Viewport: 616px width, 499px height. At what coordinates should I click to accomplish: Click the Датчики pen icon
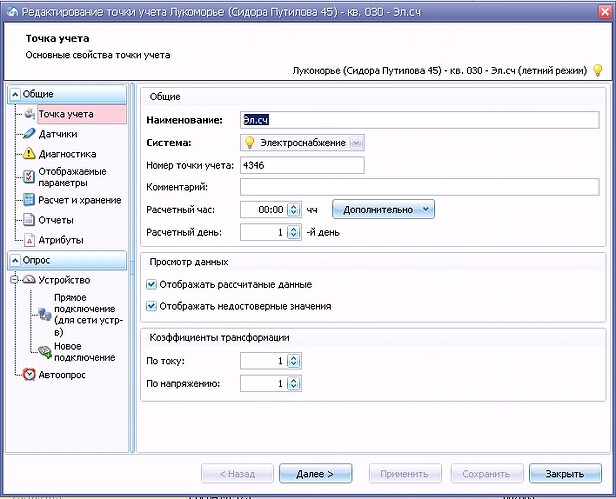point(29,134)
